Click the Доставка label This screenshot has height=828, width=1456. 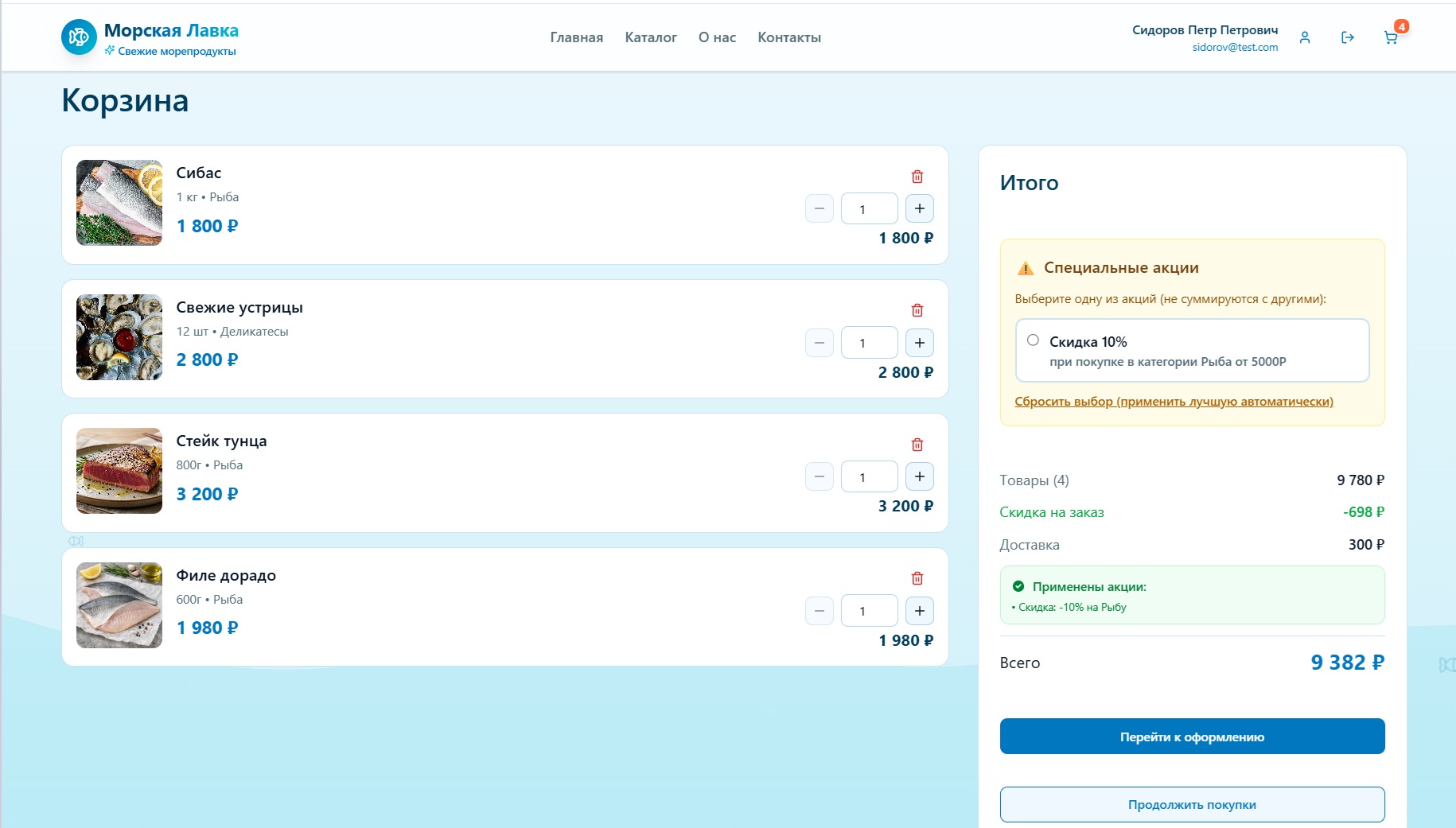1030,545
